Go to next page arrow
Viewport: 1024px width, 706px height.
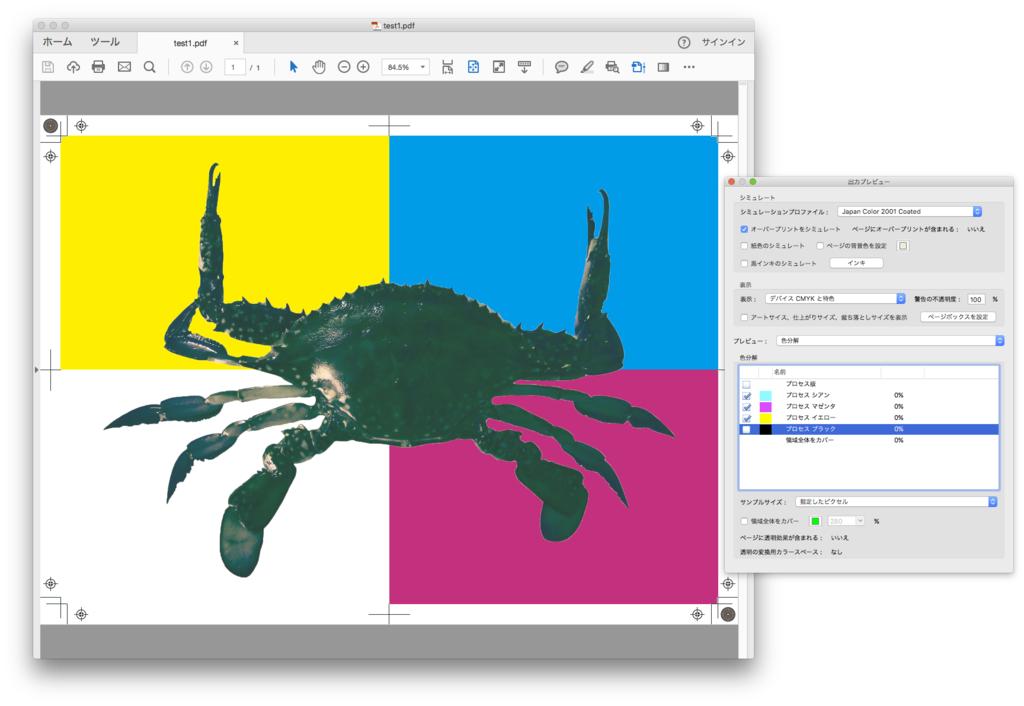[x=206, y=67]
